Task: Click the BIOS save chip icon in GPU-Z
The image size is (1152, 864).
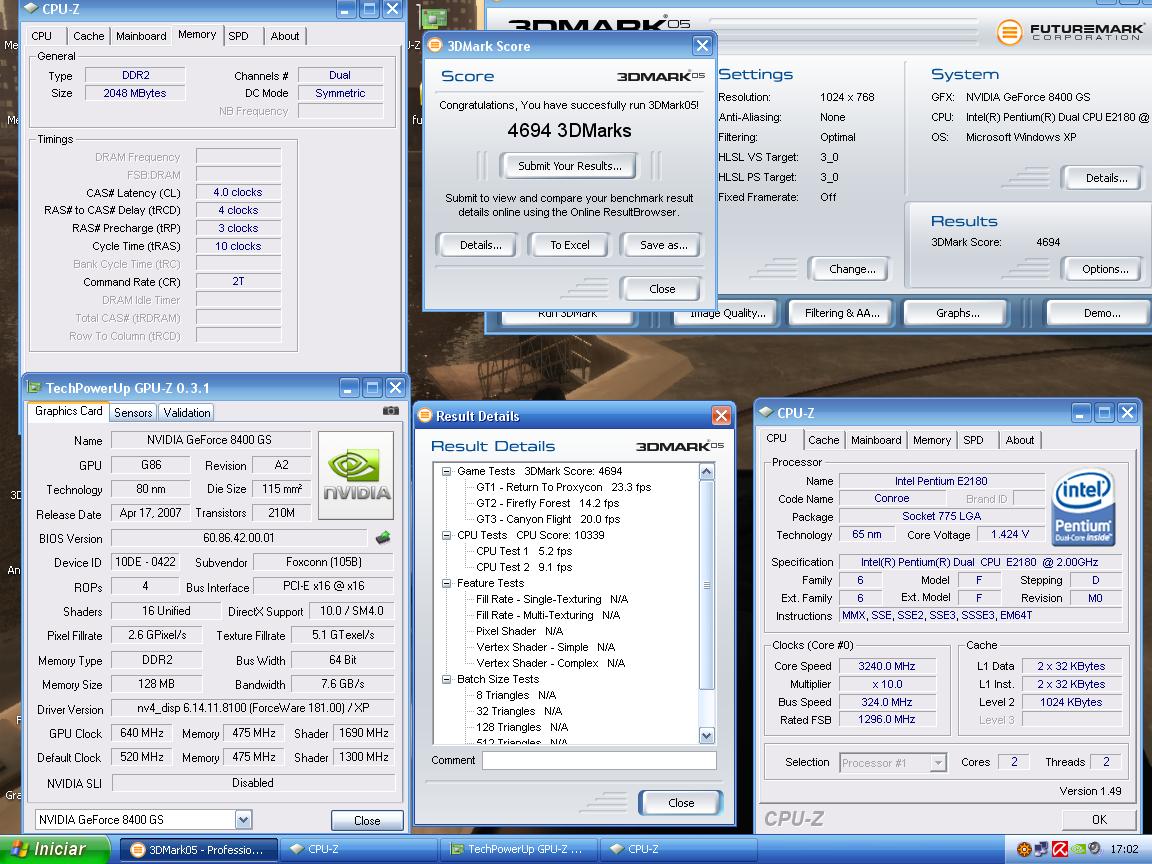Action: tap(383, 538)
